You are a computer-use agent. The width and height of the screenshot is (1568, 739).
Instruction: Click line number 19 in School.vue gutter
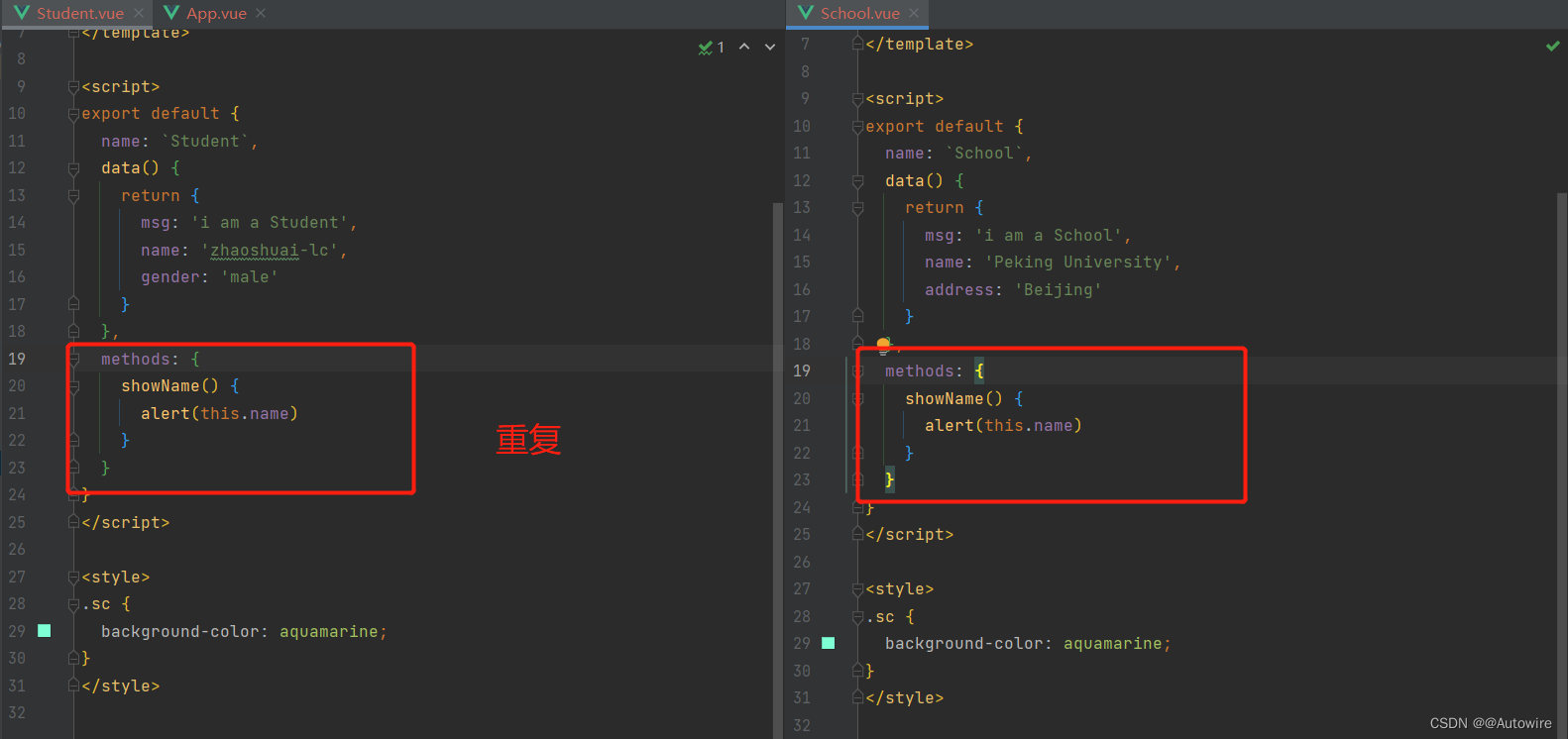[x=801, y=371]
